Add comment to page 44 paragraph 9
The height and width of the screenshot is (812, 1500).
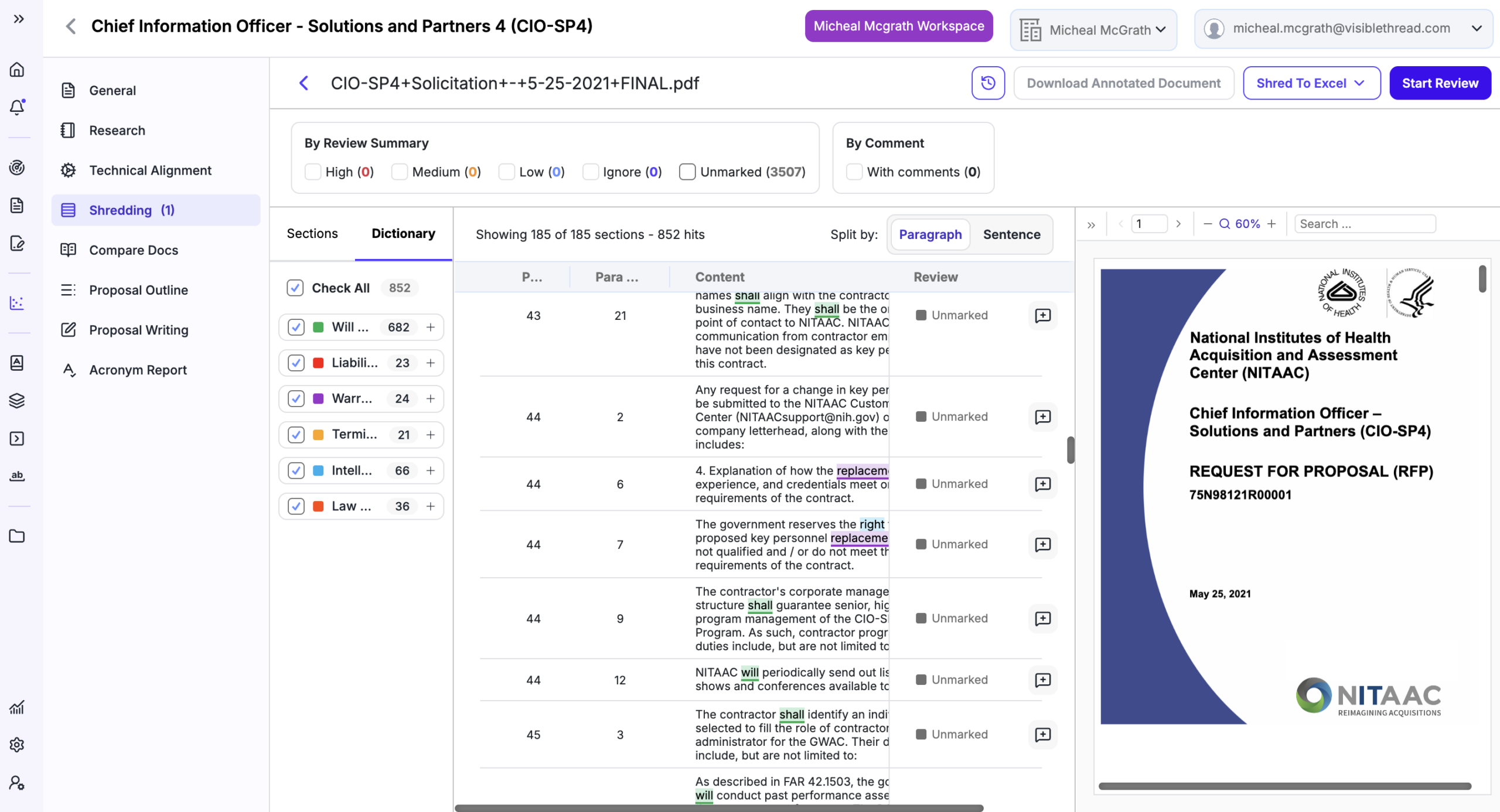click(x=1043, y=619)
